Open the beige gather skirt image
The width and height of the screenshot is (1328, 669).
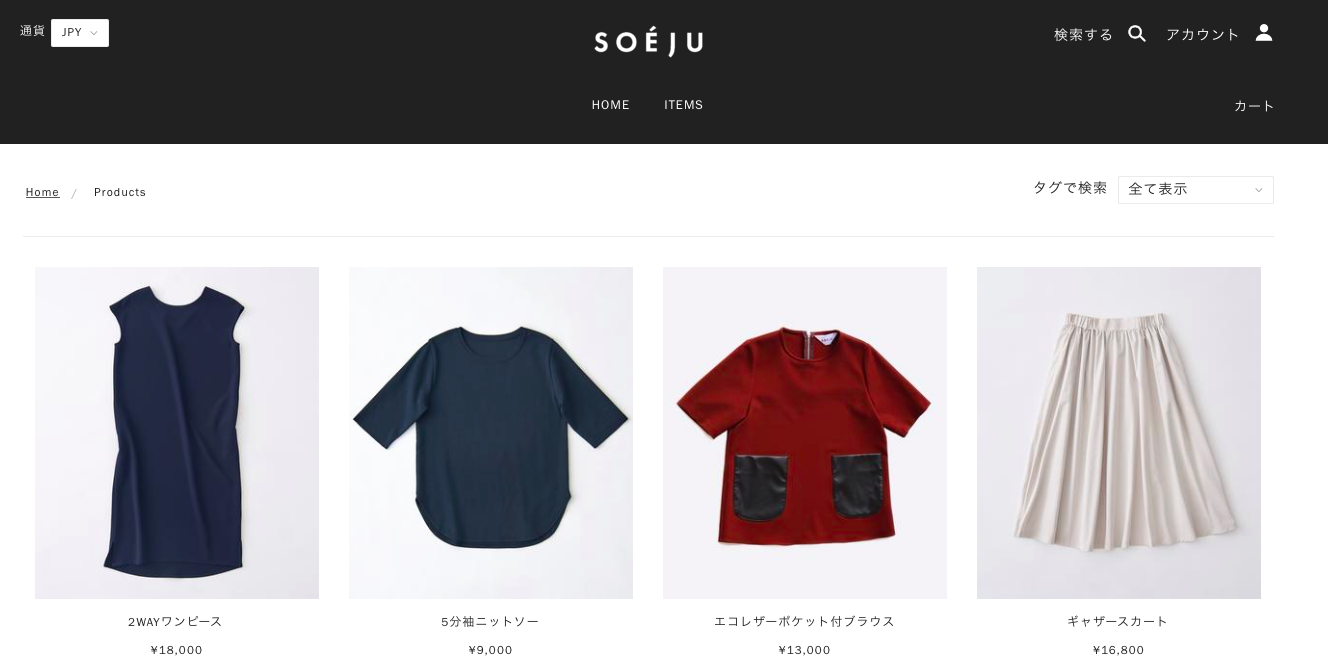pyautogui.click(x=1119, y=433)
